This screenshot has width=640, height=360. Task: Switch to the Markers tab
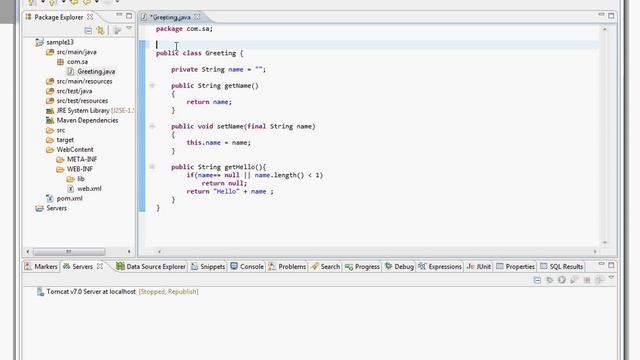tap(41, 267)
